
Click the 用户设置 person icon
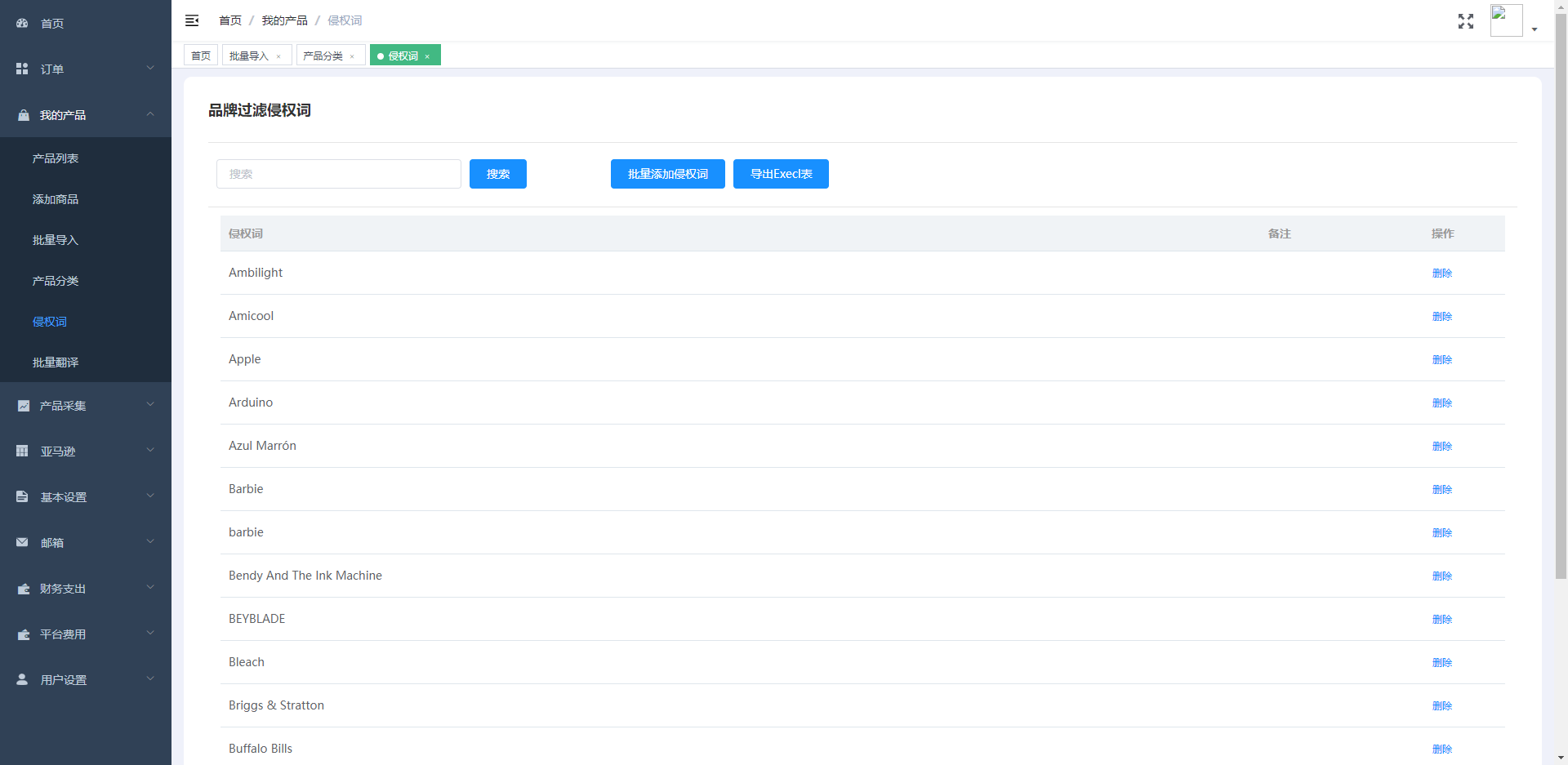pyautogui.click(x=22, y=679)
